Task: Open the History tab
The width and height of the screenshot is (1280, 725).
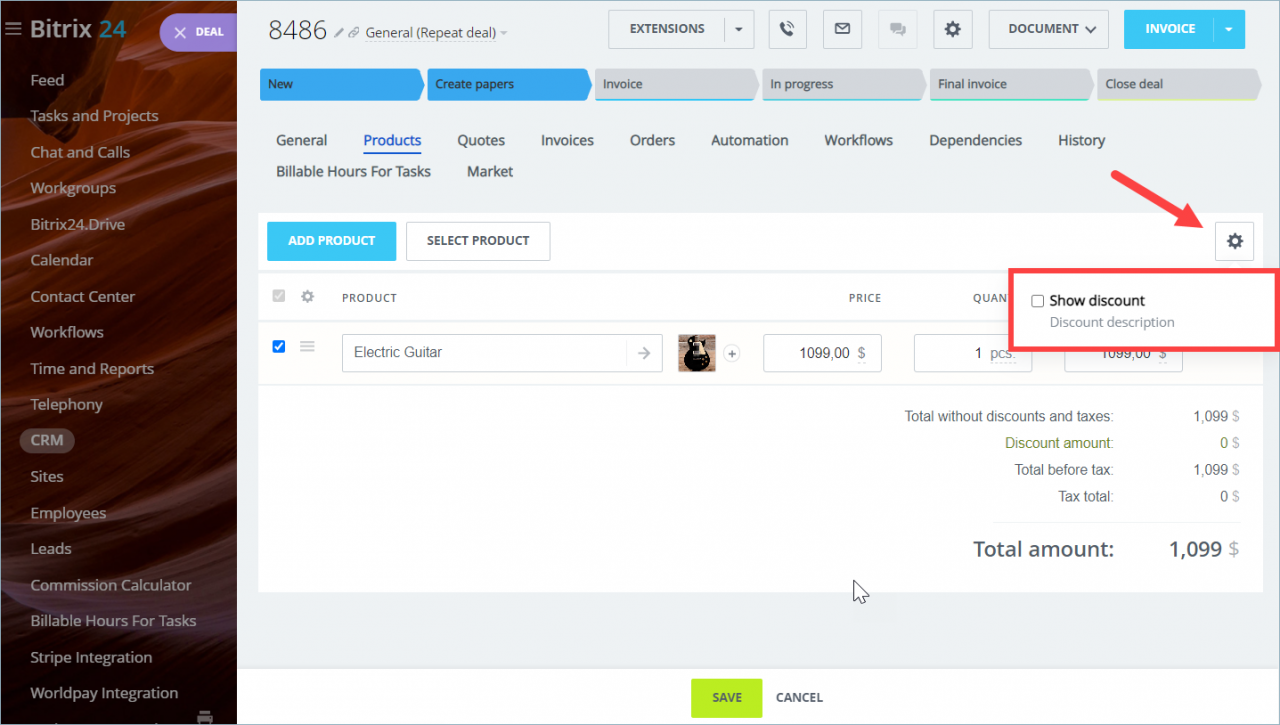Action: point(1081,140)
